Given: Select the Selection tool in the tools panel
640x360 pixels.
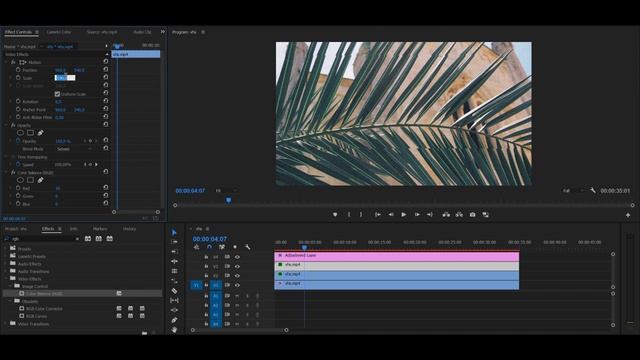Looking at the screenshot, I should click(174, 232).
